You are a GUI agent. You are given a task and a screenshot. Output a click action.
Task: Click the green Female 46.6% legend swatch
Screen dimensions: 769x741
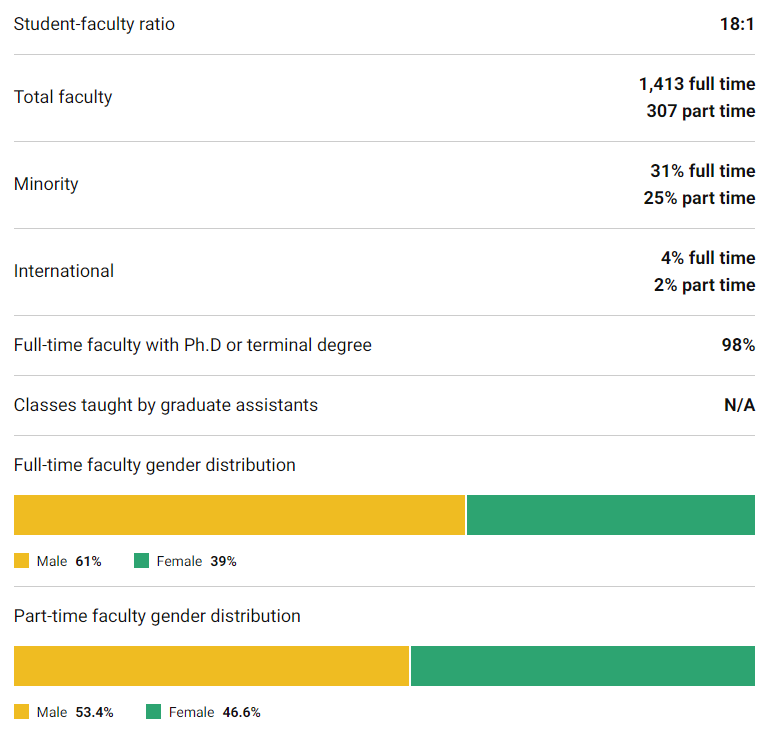click(153, 713)
